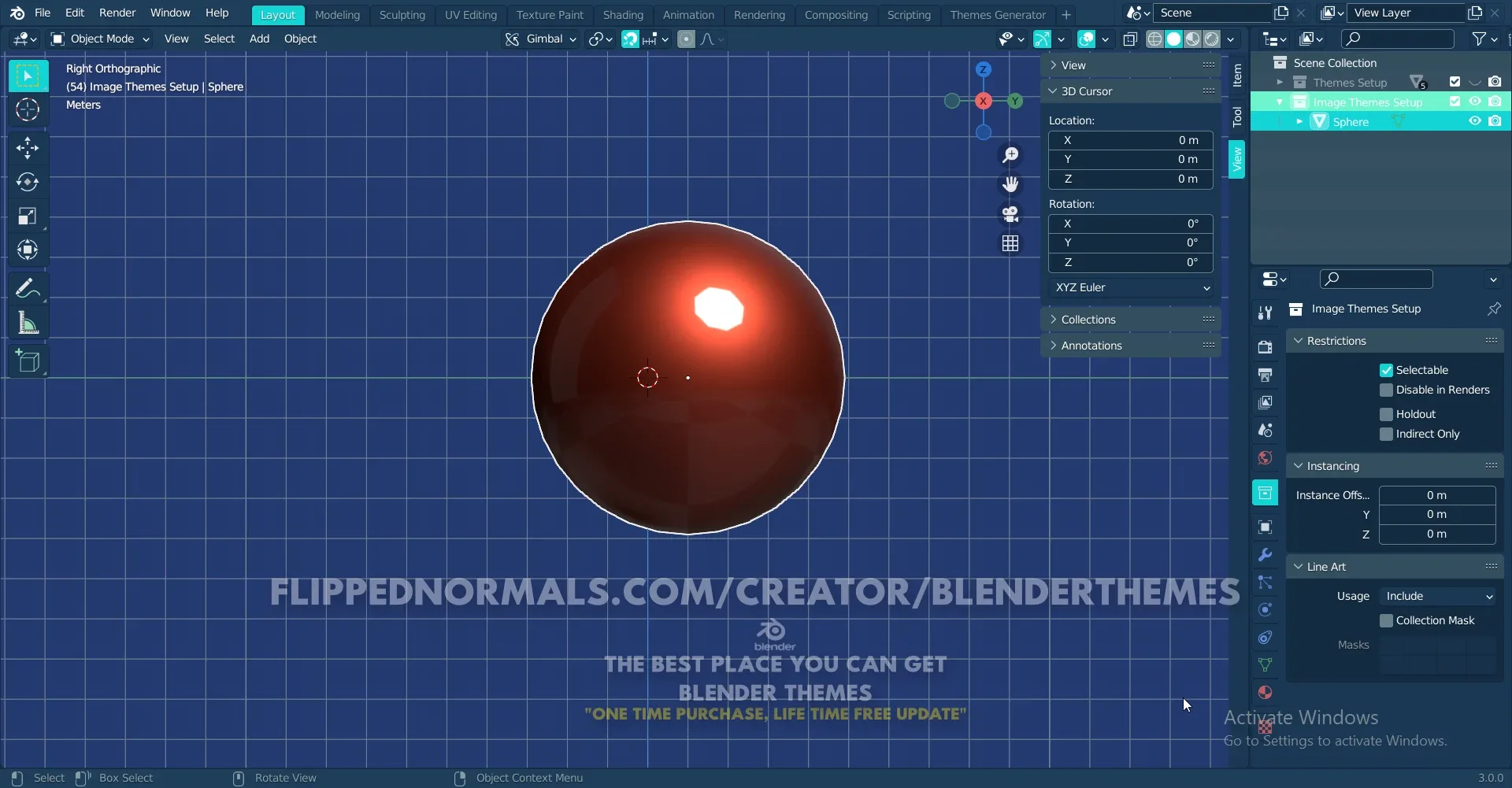This screenshot has width=1512, height=788.
Task: Toggle Themes Setup exclude checkbox in outliner
Action: [x=1455, y=82]
